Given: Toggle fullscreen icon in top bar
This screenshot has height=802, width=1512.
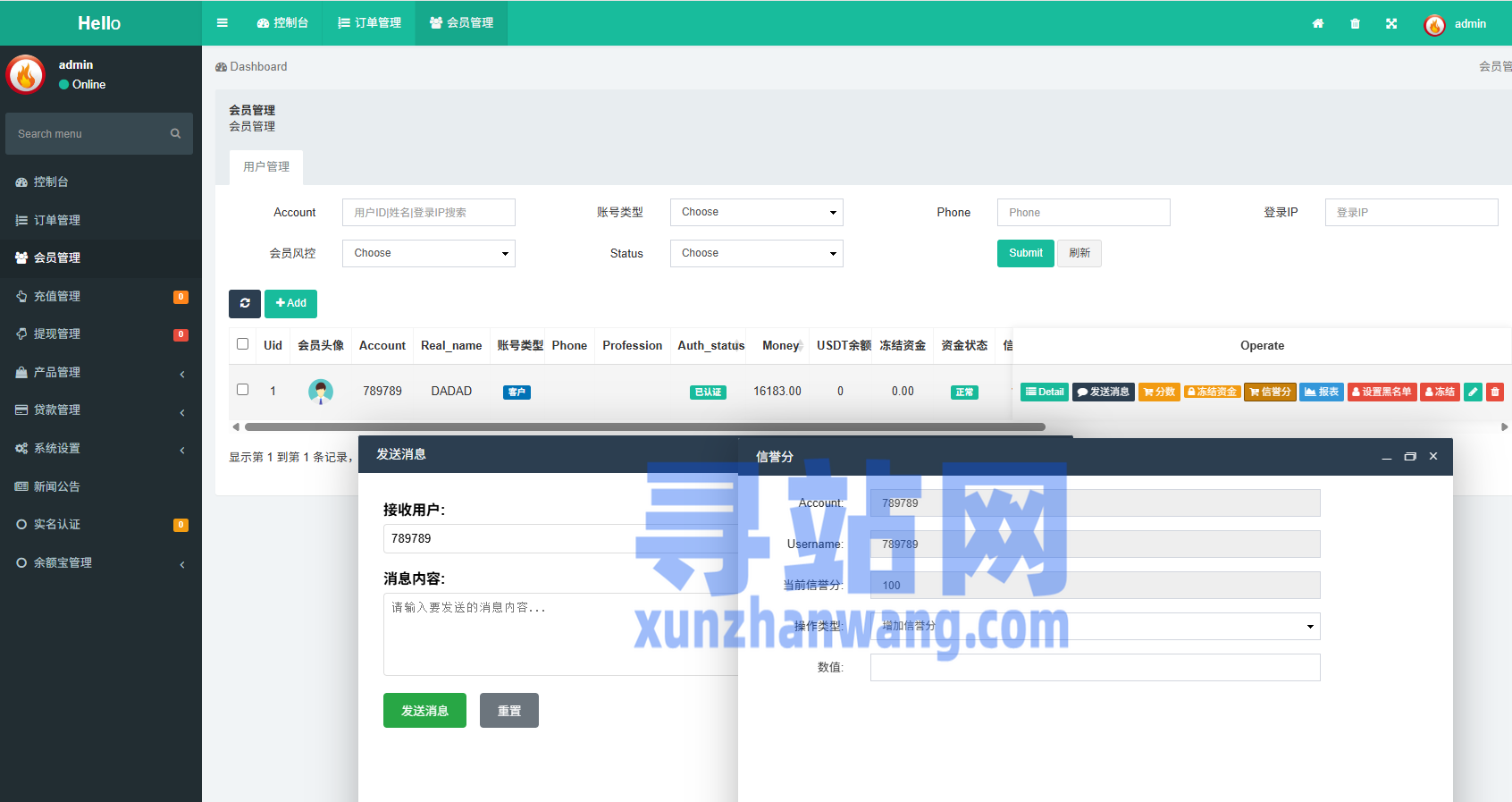Looking at the screenshot, I should (x=1391, y=24).
